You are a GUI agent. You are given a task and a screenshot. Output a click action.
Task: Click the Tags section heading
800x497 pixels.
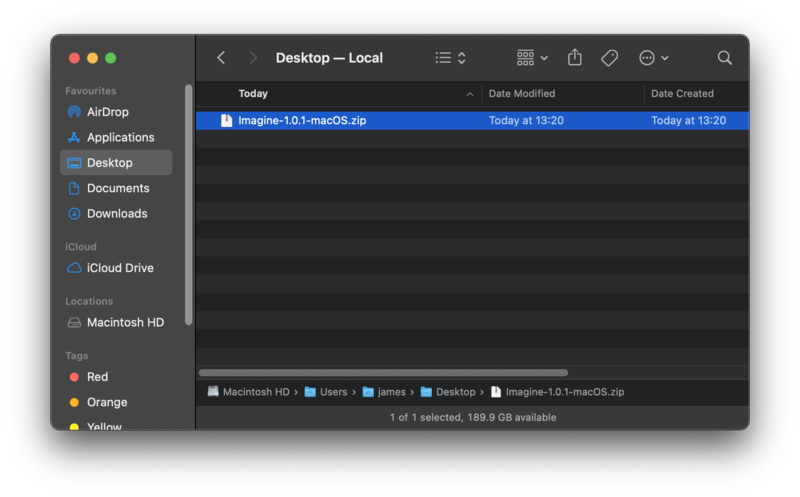tap(77, 356)
